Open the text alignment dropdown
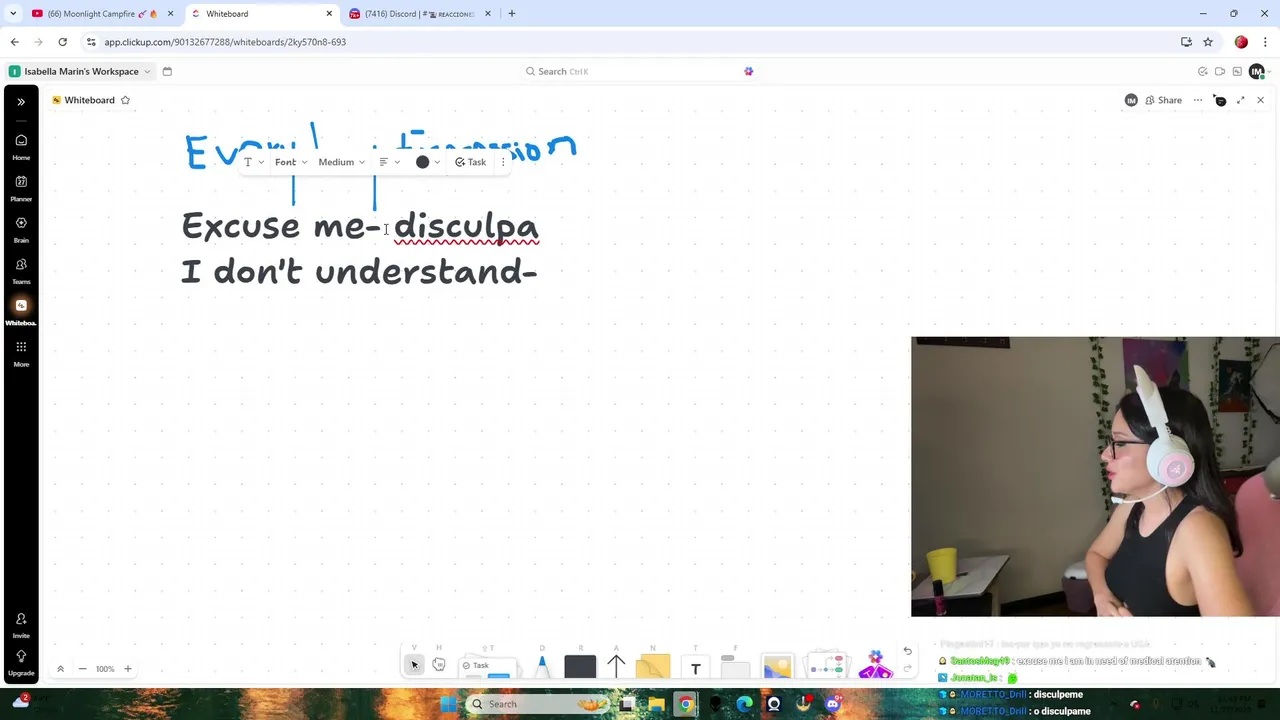1280x720 pixels. tap(389, 162)
